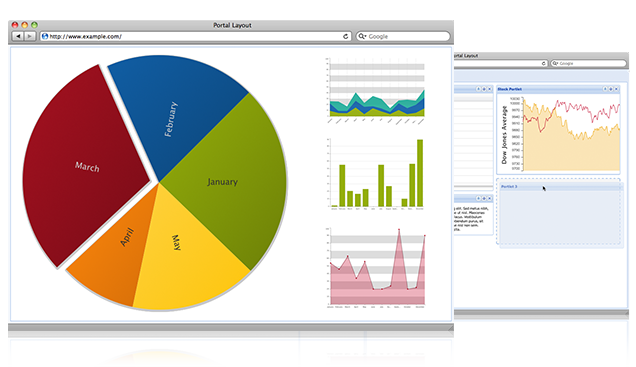The width and height of the screenshot is (636, 367).
Task: Click the front window's Google search field
Action: click(x=403, y=36)
